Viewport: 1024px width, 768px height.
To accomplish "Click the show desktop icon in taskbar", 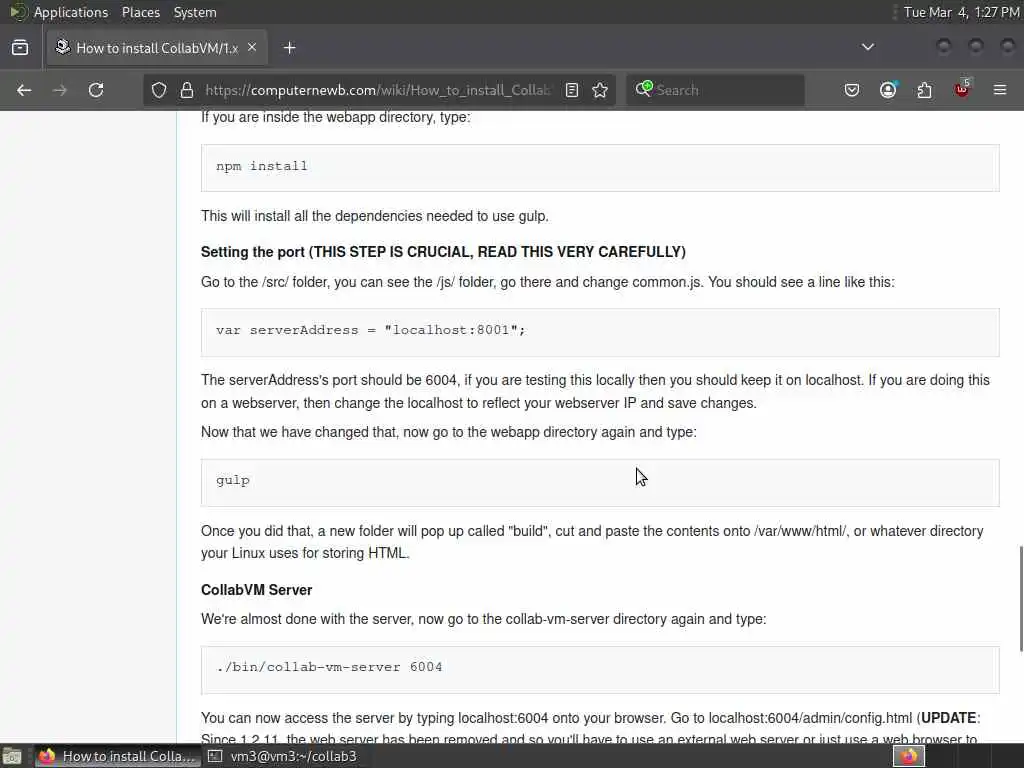I will [x=12, y=756].
